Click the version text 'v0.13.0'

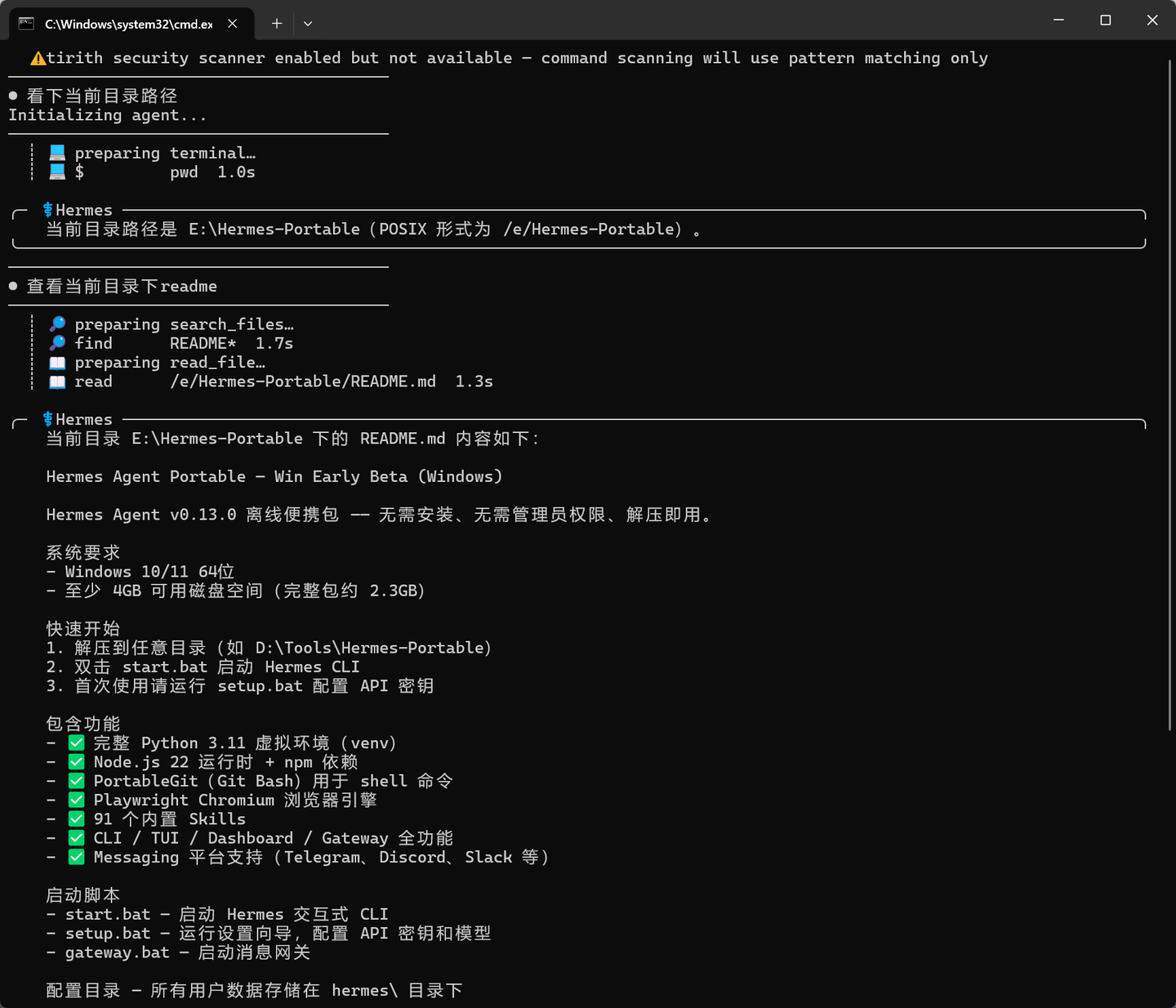[203, 515]
